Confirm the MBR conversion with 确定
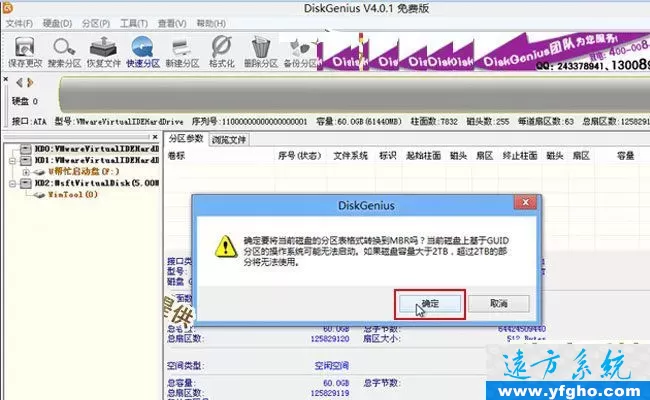 click(x=430, y=304)
